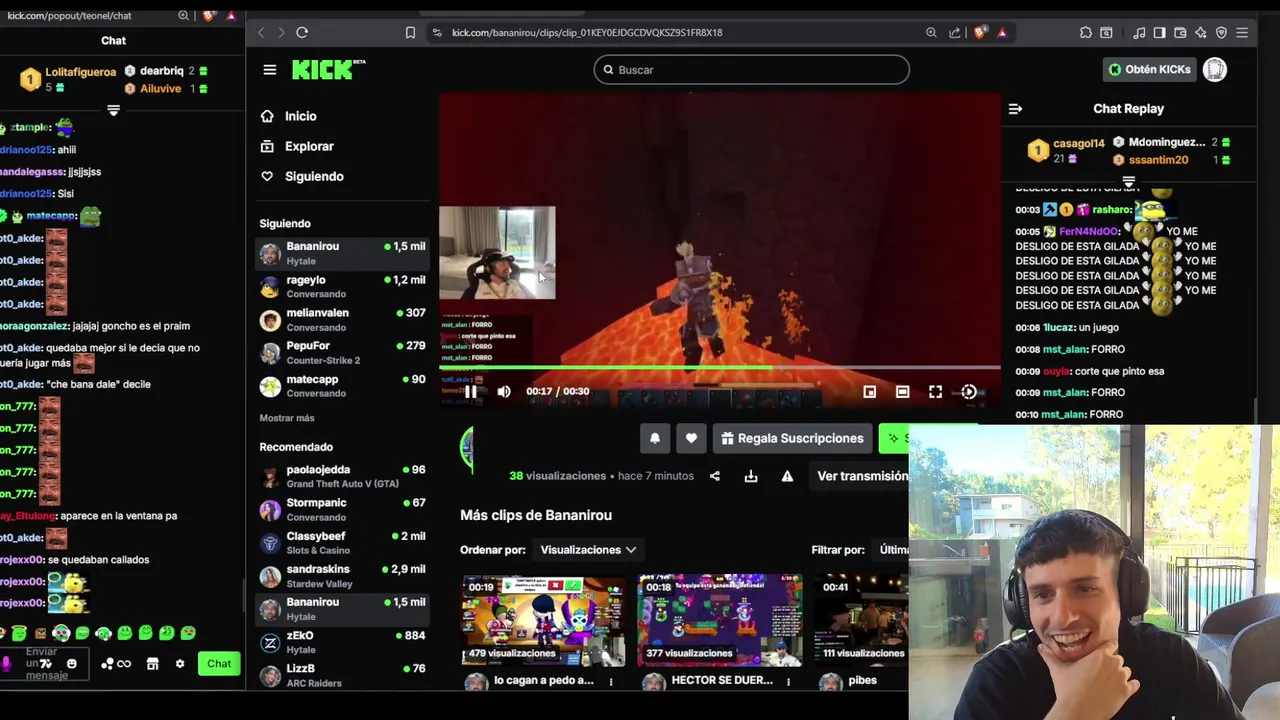Click the Buscar search field
1280x720 pixels.
(x=751, y=70)
